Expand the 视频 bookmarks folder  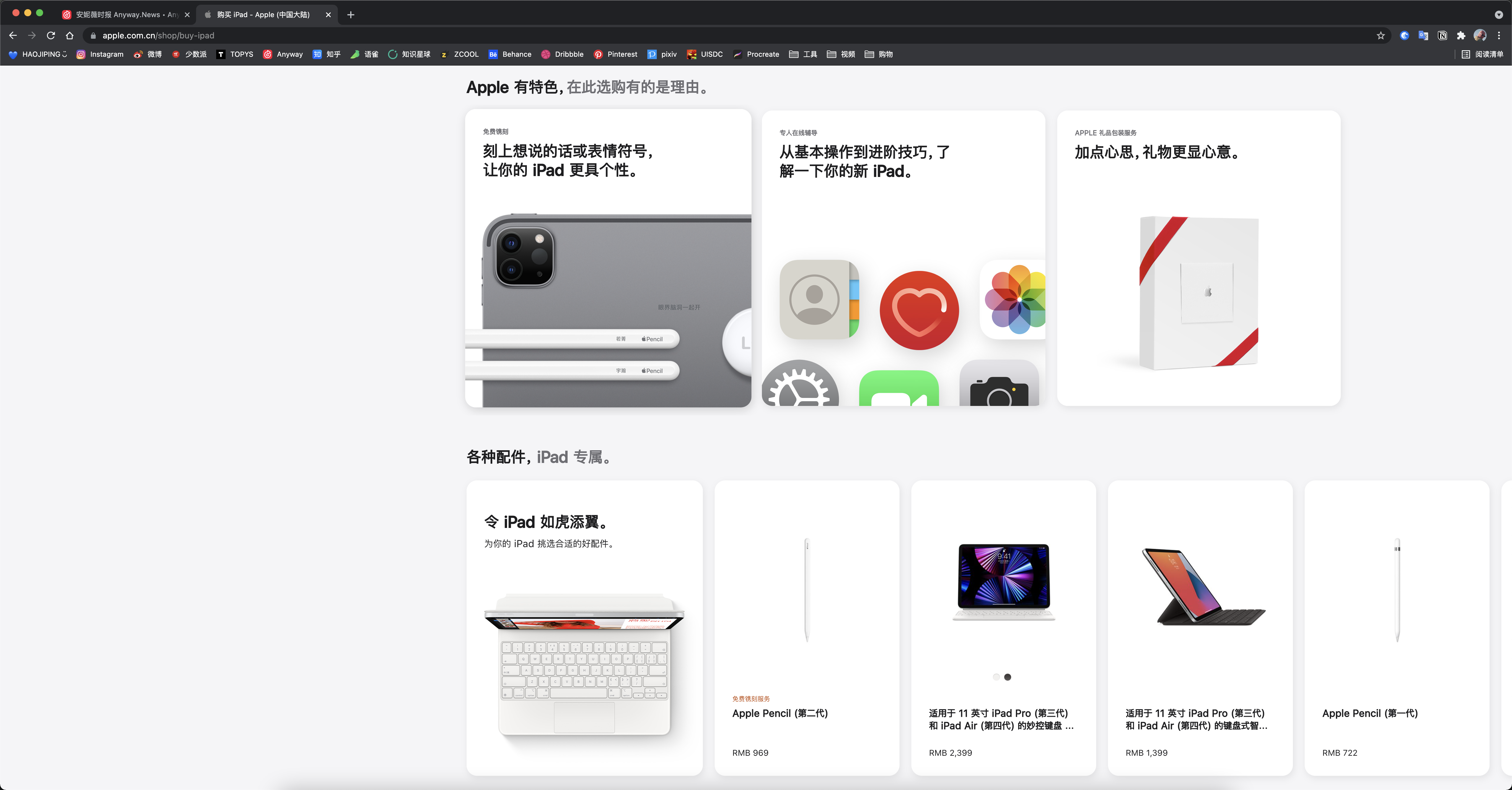tap(840, 54)
